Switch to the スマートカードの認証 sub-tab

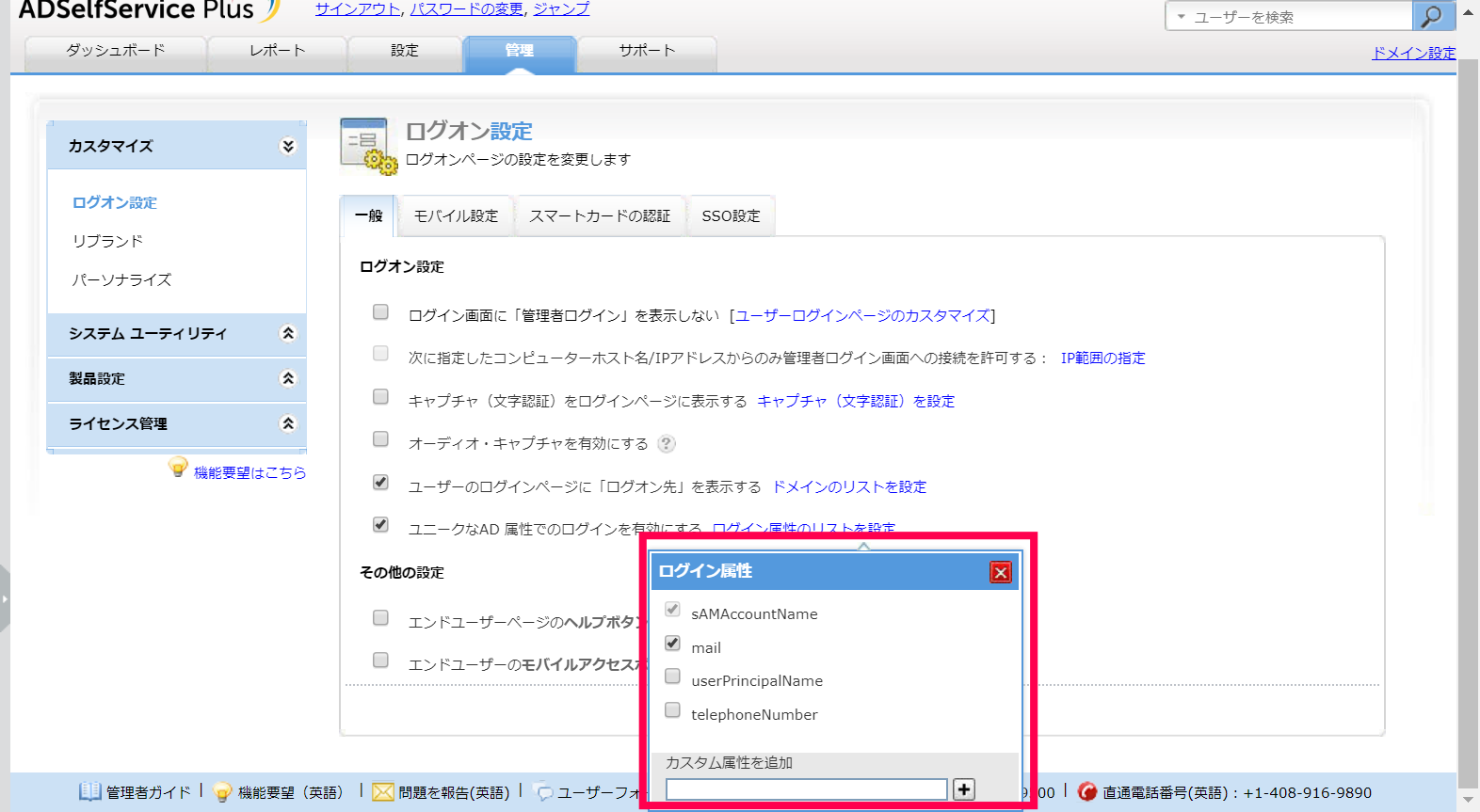point(600,216)
